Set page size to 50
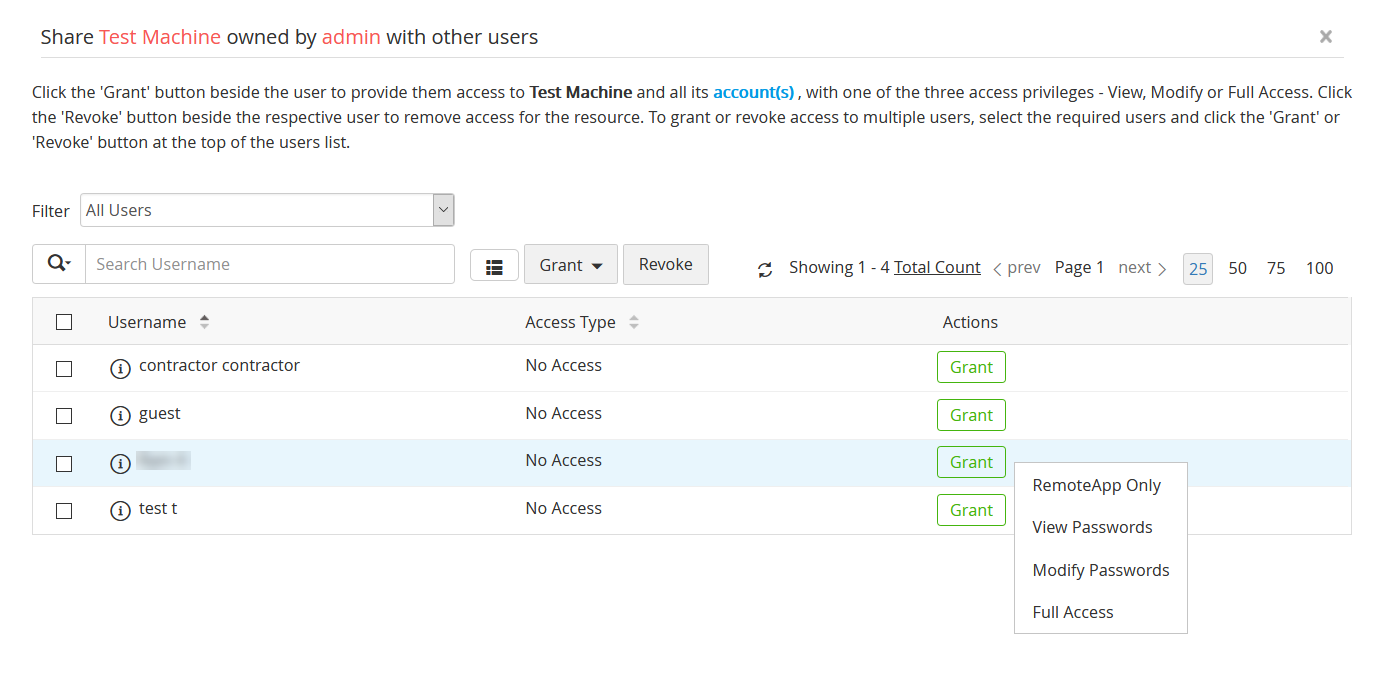The height and width of the screenshot is (680, 1384). tap(1237, 268)
